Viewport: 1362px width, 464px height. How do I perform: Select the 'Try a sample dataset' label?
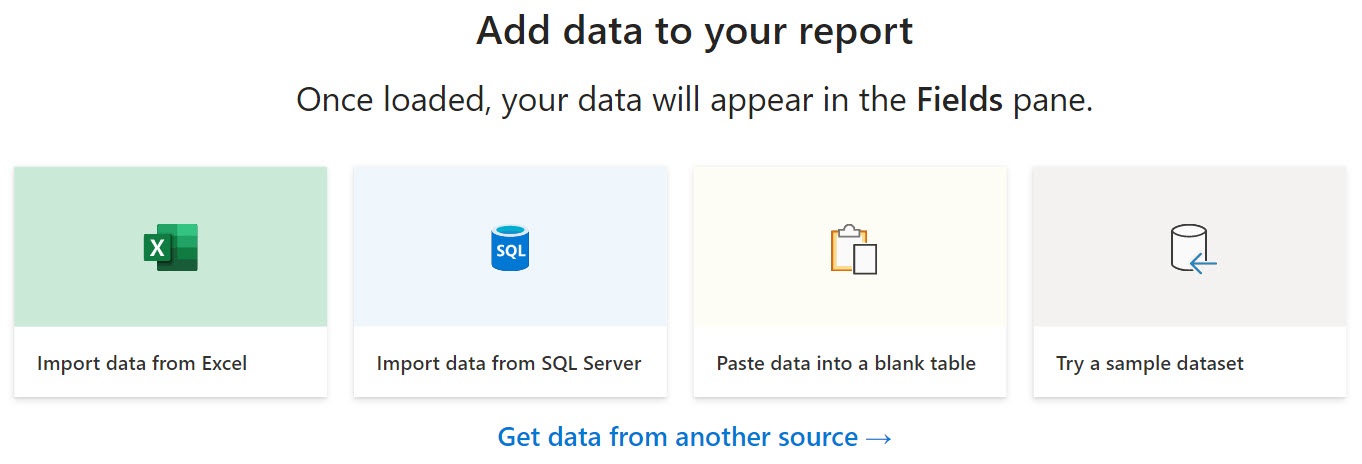[x=1150, y=363]
